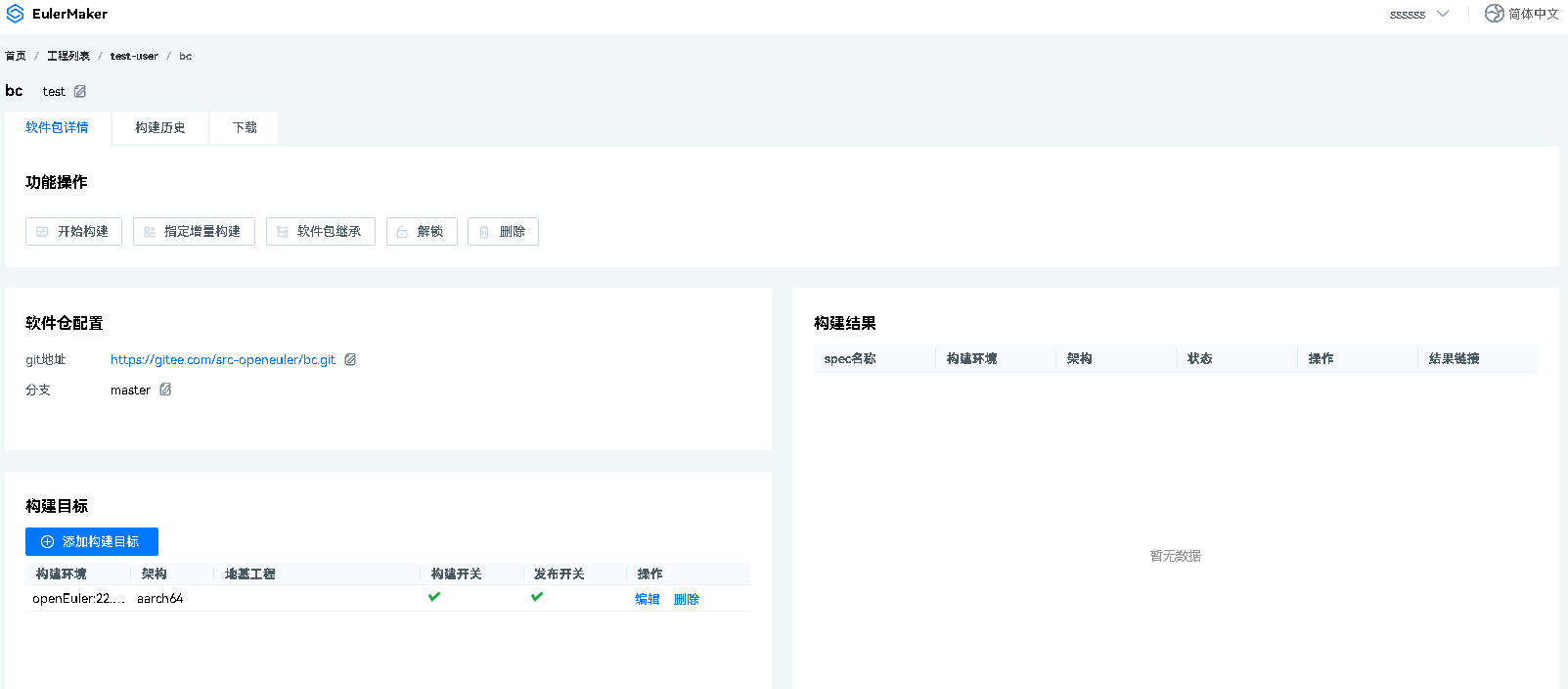Image resolution: width=1568 pixels, height=689 pixels.
Task: Click the 删除 trash button in 功能操作
Action: pos(503,232)
